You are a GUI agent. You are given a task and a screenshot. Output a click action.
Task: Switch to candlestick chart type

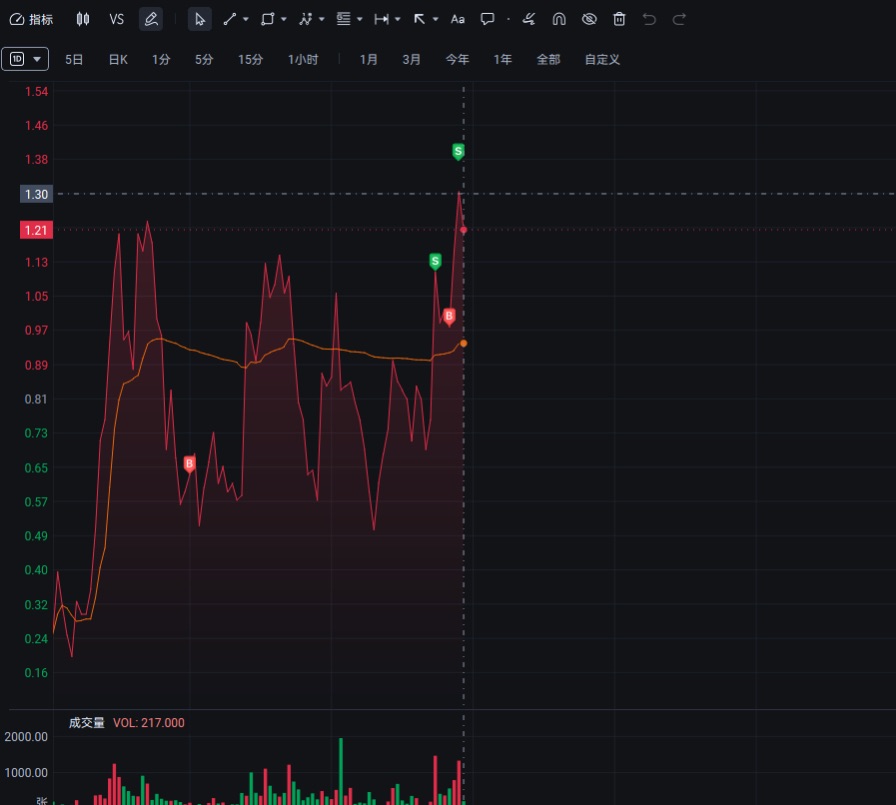(83, 19)
